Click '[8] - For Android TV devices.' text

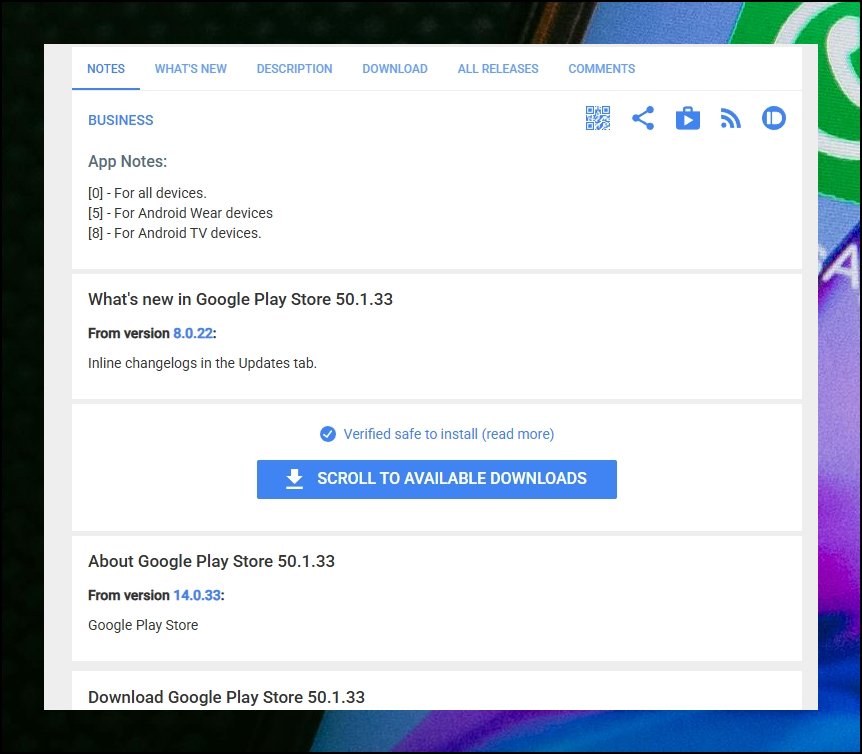coord(175,233)
